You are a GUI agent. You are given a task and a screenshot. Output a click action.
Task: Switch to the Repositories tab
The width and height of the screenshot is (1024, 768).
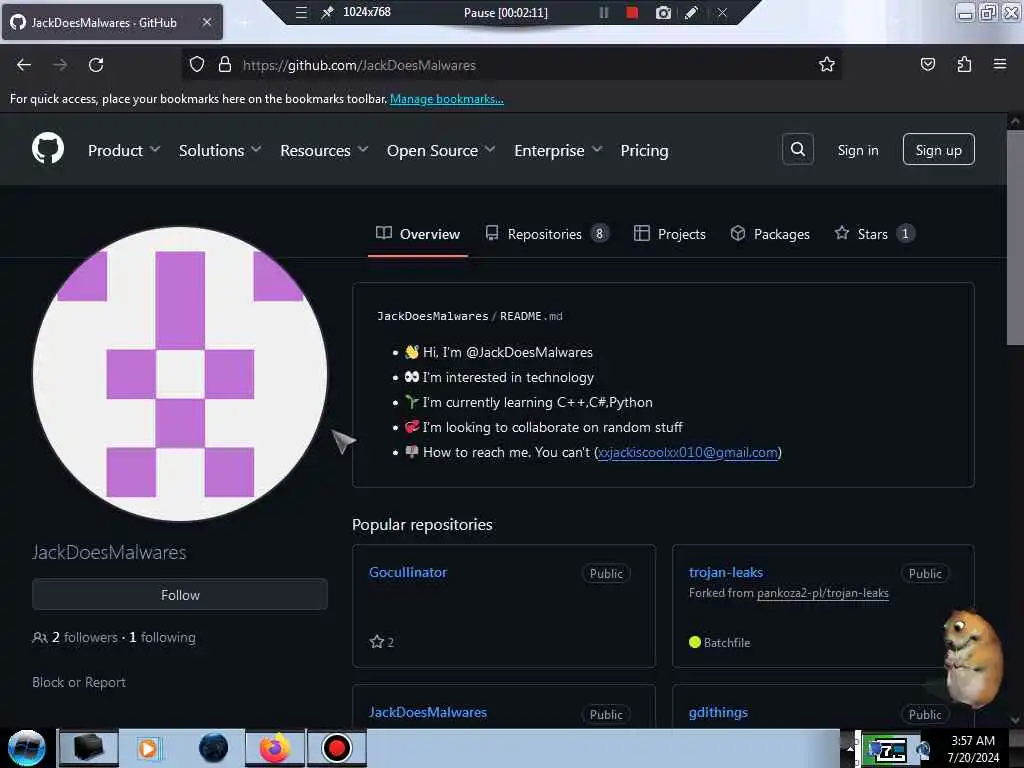click(547, 234)
